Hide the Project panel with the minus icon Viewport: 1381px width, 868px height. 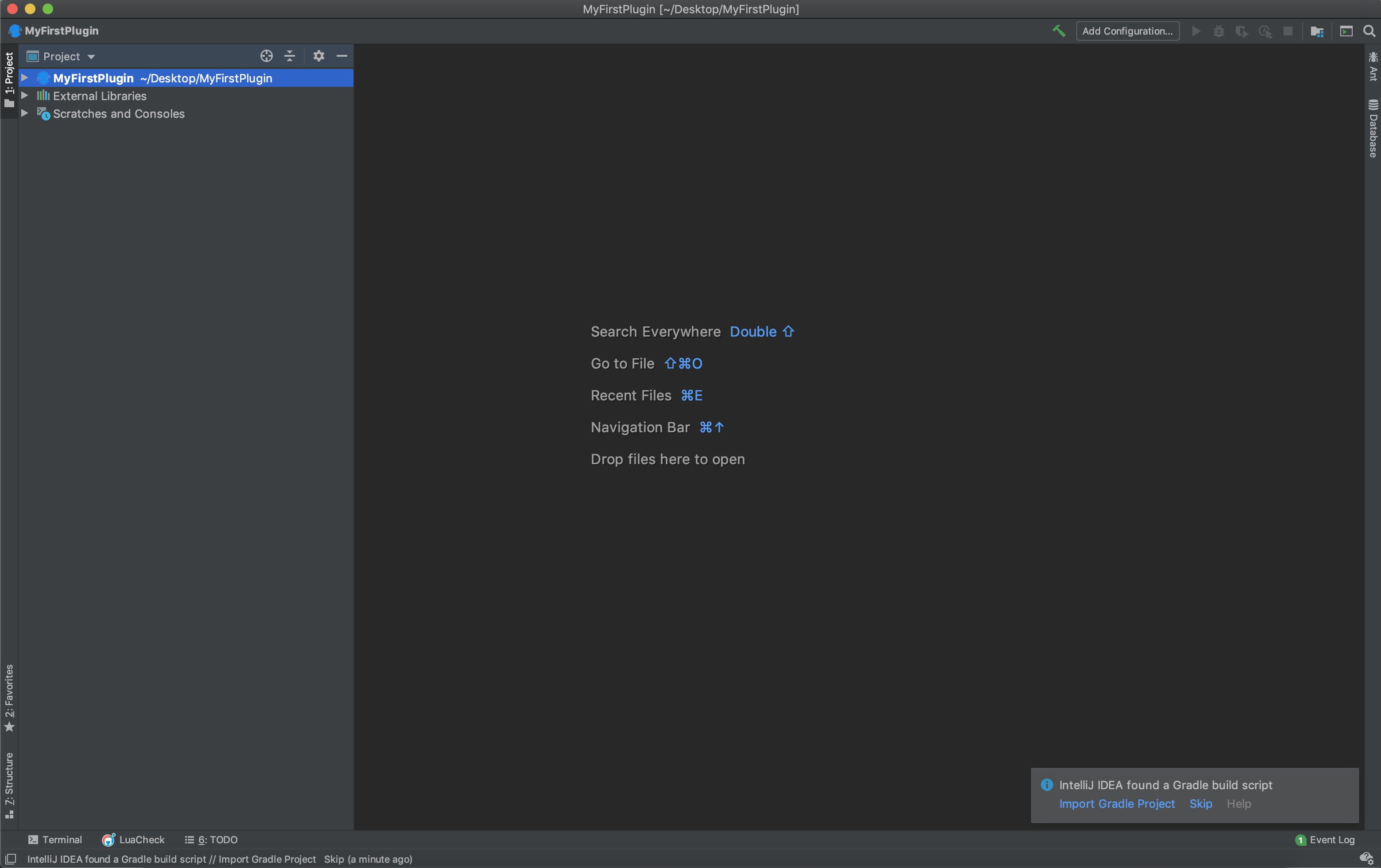coord(342,56)
